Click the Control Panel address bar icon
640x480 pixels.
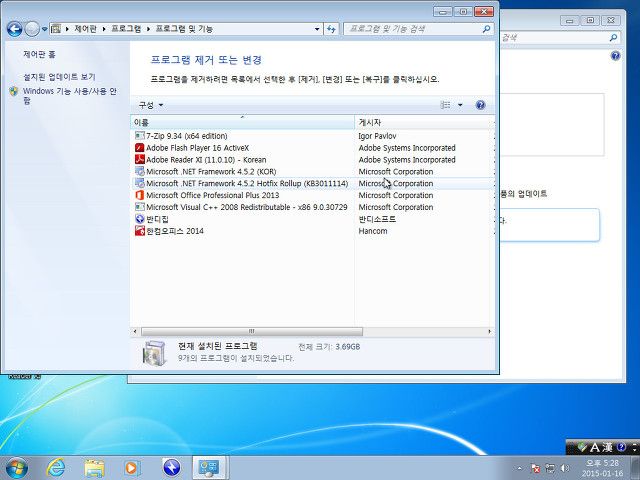[x=56, y=29]
